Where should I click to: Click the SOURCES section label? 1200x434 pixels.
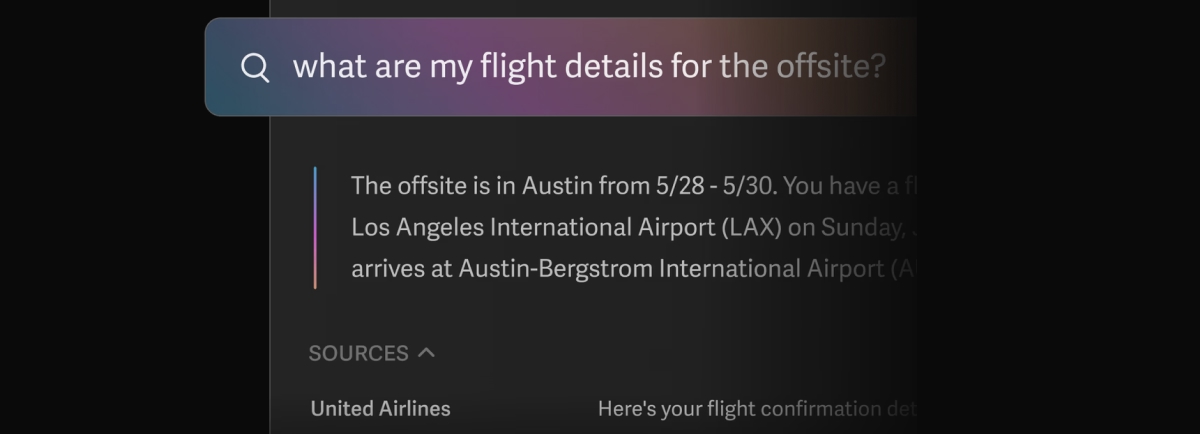tap(358, 353)
